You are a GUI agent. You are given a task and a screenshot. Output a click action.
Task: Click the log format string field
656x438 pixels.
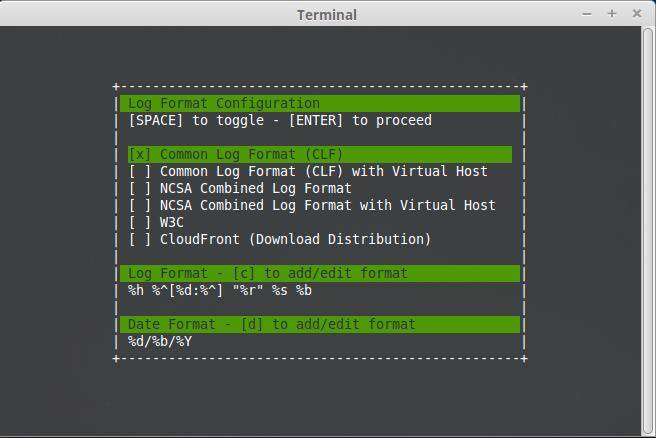(x=220, y=291)
